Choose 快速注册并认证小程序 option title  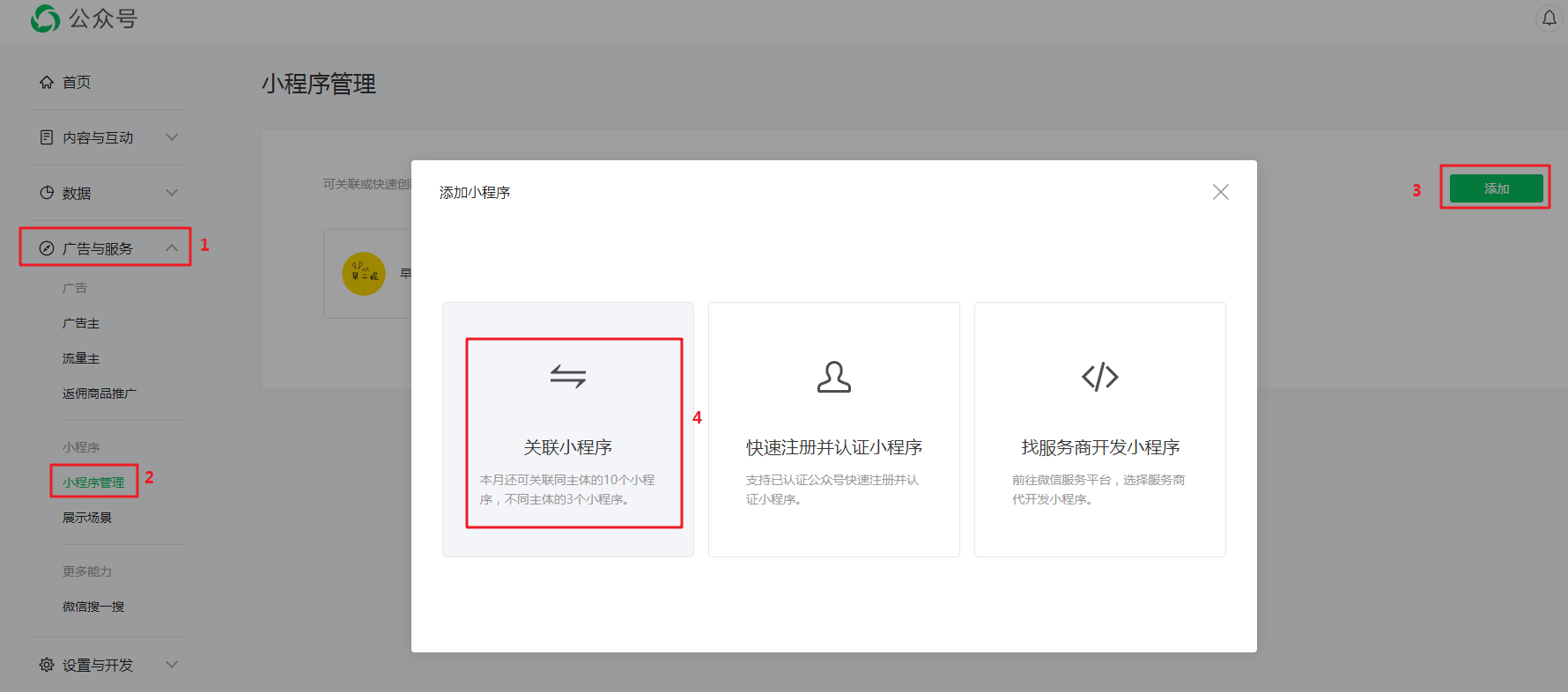pos(834,447)
